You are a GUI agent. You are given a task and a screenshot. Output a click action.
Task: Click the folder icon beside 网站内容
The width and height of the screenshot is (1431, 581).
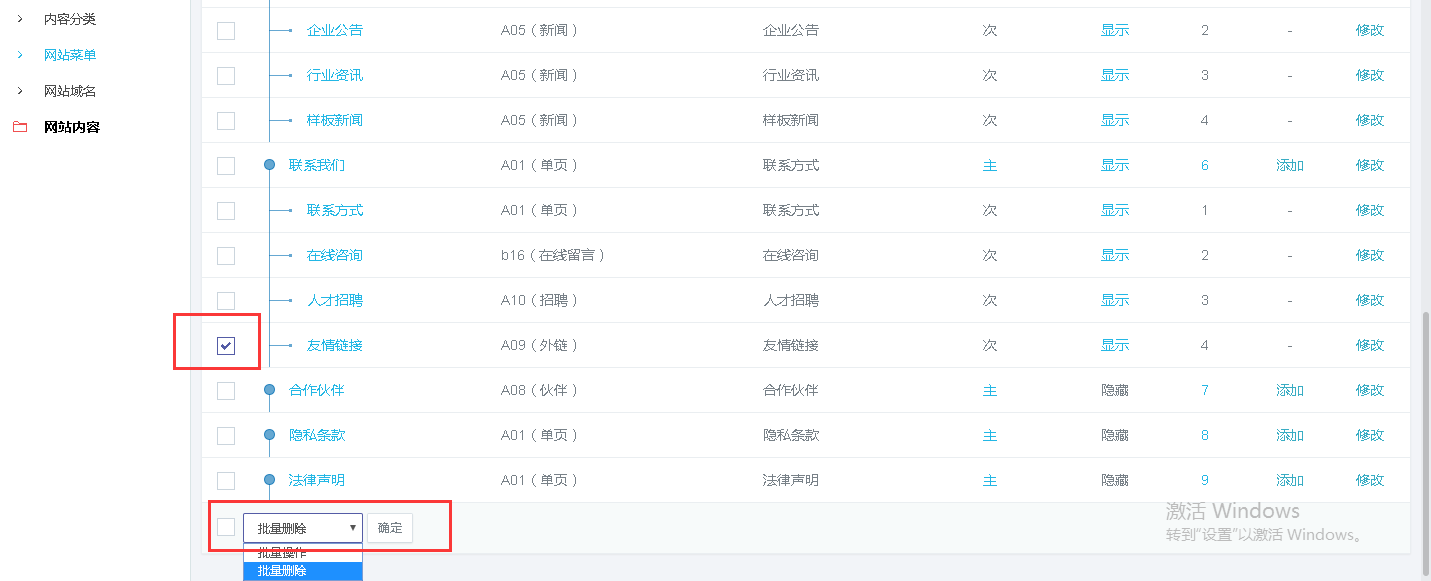click(19, 127)
